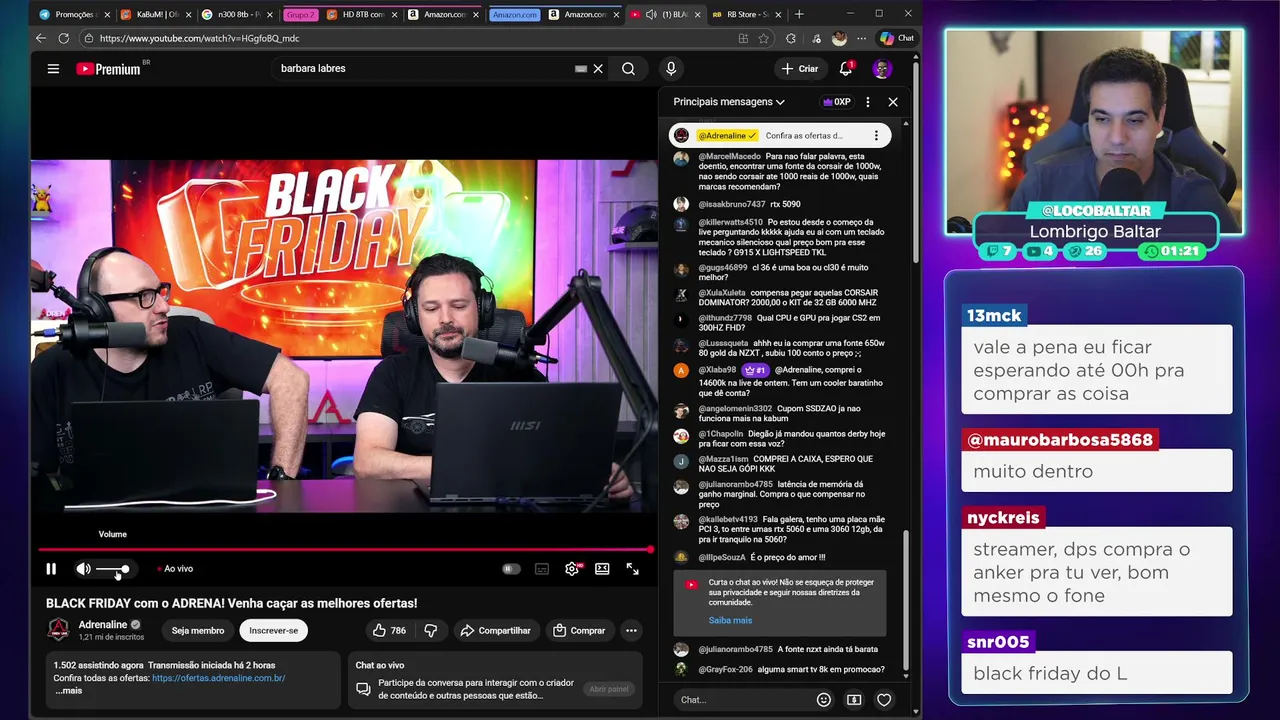Open a new browser tab
1280x720 pixels.
coord(799,14)
